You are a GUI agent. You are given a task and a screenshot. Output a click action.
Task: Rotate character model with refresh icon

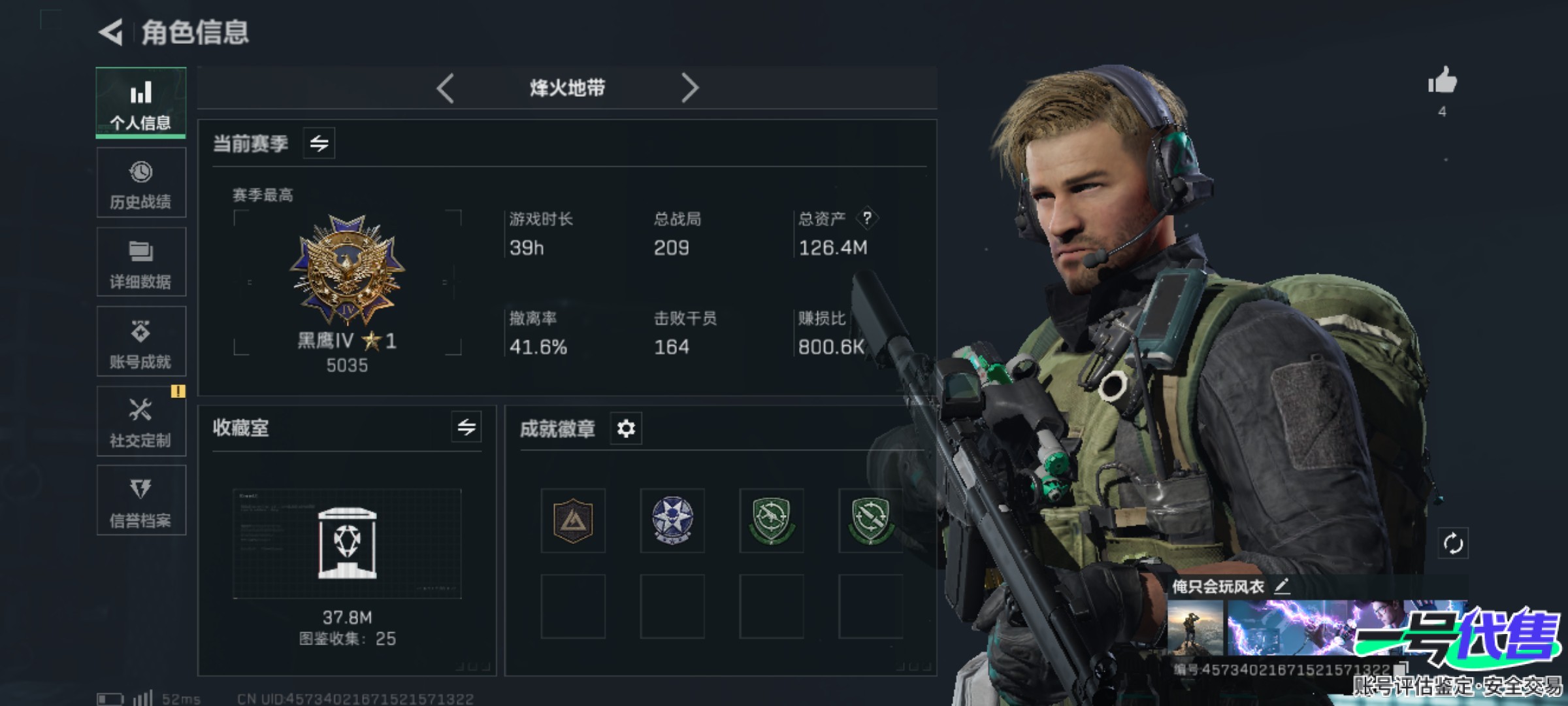pyautogui.click(x=1453, y=543)
